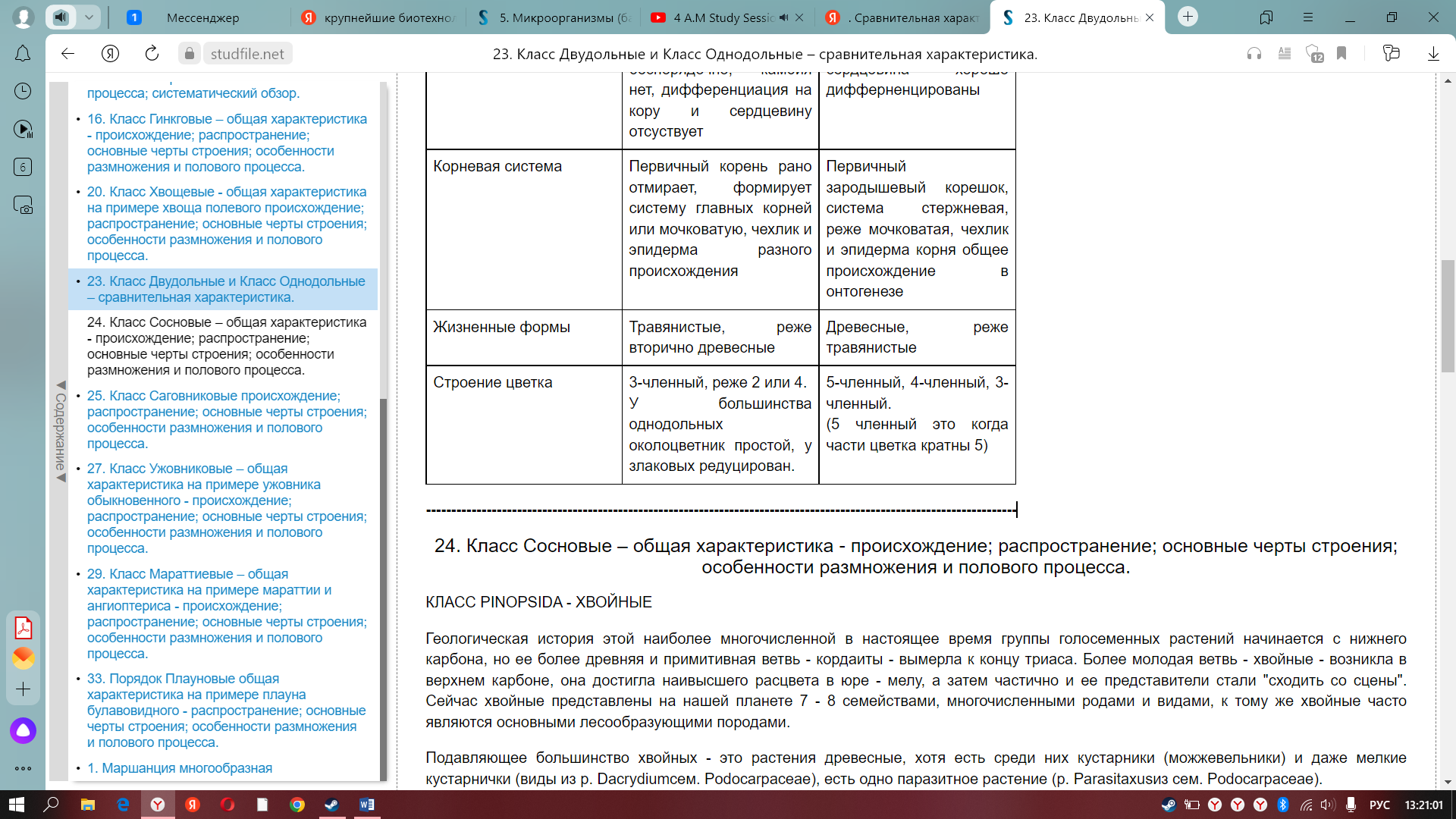Select the Строение цветка table cell
This screenshot has width=1456, height=819.
(524, 425)
